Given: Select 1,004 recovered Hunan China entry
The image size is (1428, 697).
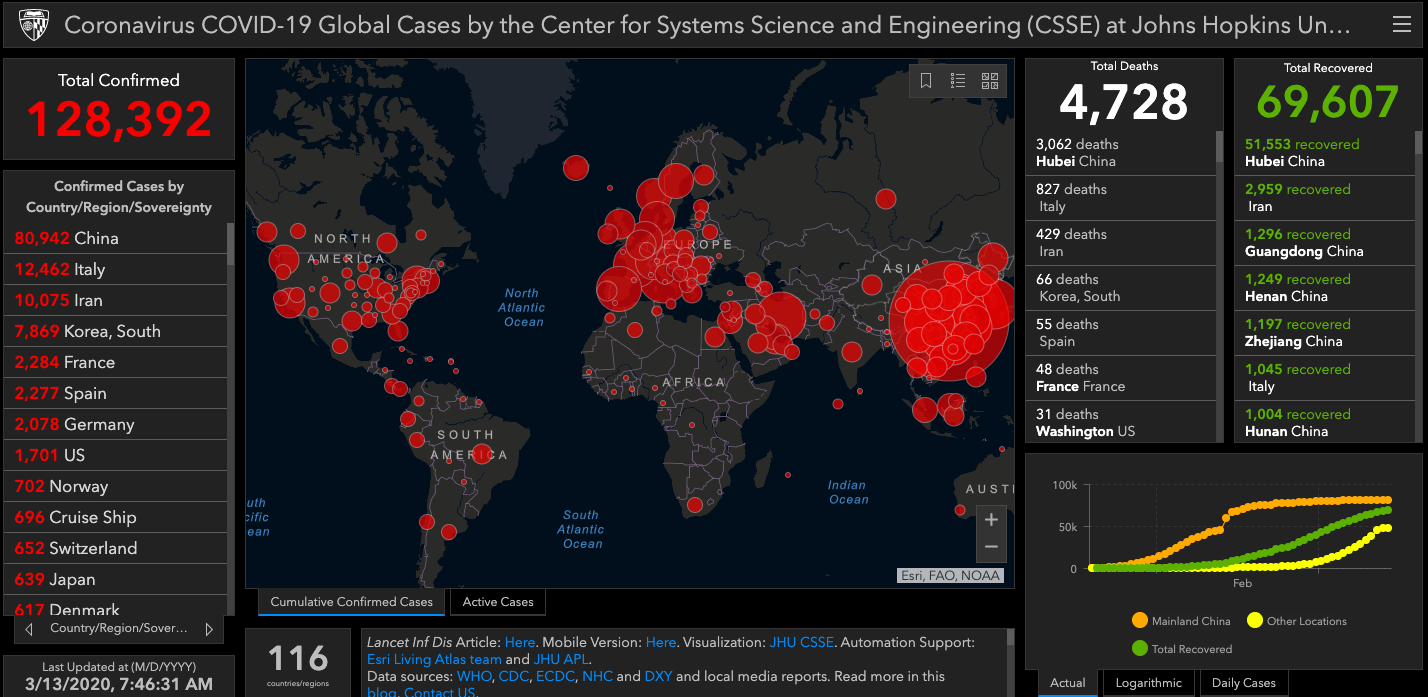Looking at the screenshot, I should [1324, 423].
